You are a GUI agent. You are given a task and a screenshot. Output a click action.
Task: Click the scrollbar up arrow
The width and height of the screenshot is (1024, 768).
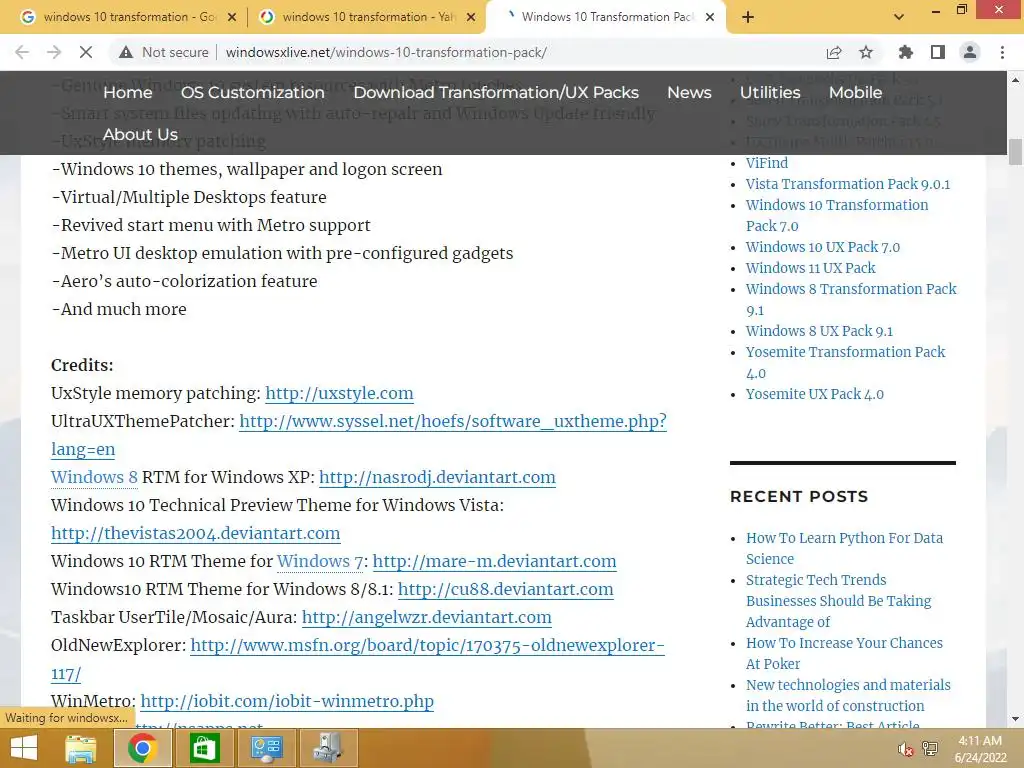(x=1015, y=80)
